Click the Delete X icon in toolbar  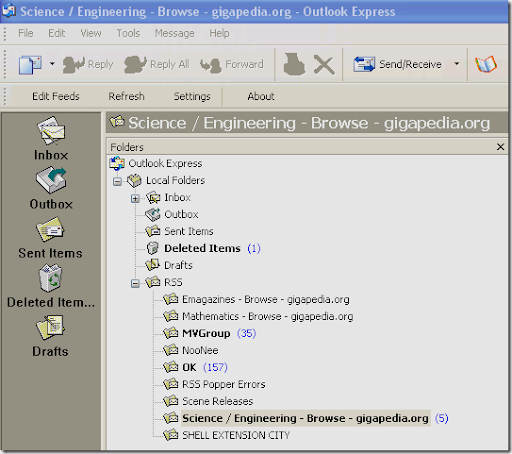324,65
